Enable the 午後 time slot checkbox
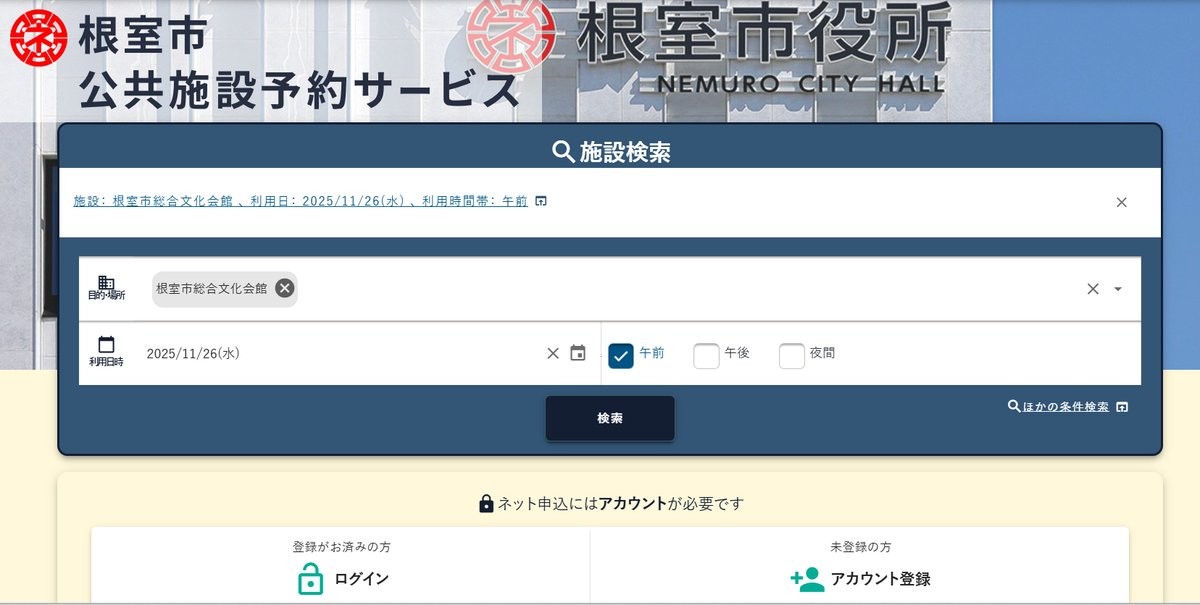 point(706,355)
